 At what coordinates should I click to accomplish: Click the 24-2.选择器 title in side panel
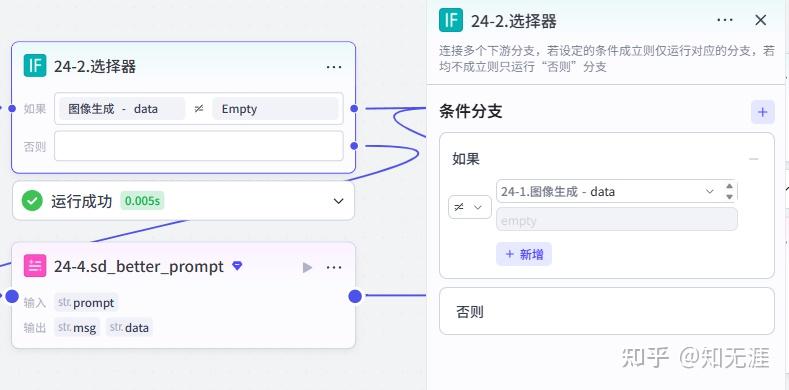pyautogui.click(x=514, y=21)
